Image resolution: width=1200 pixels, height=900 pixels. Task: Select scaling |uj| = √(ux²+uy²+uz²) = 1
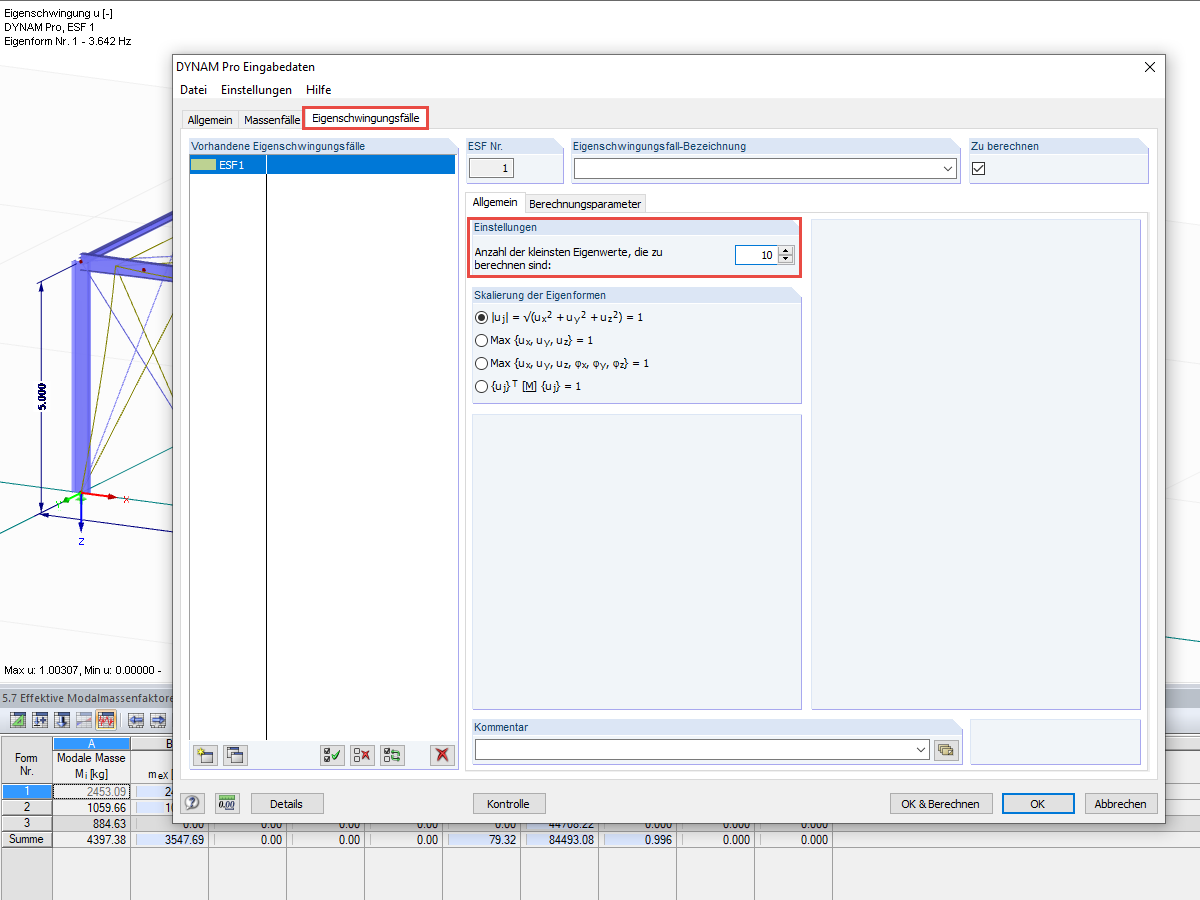click(482, 317)
